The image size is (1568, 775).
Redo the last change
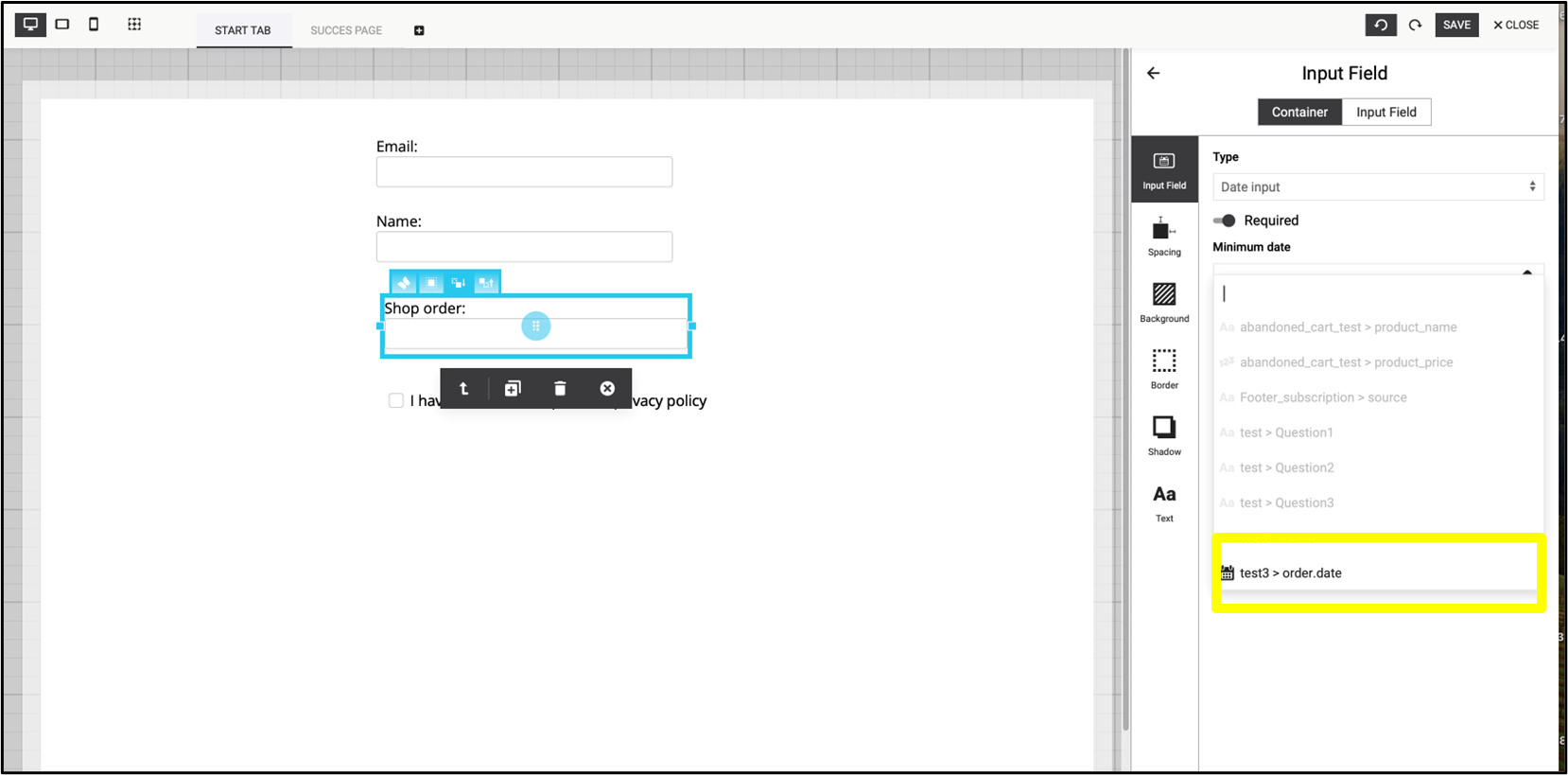(x=1415, y=25)
